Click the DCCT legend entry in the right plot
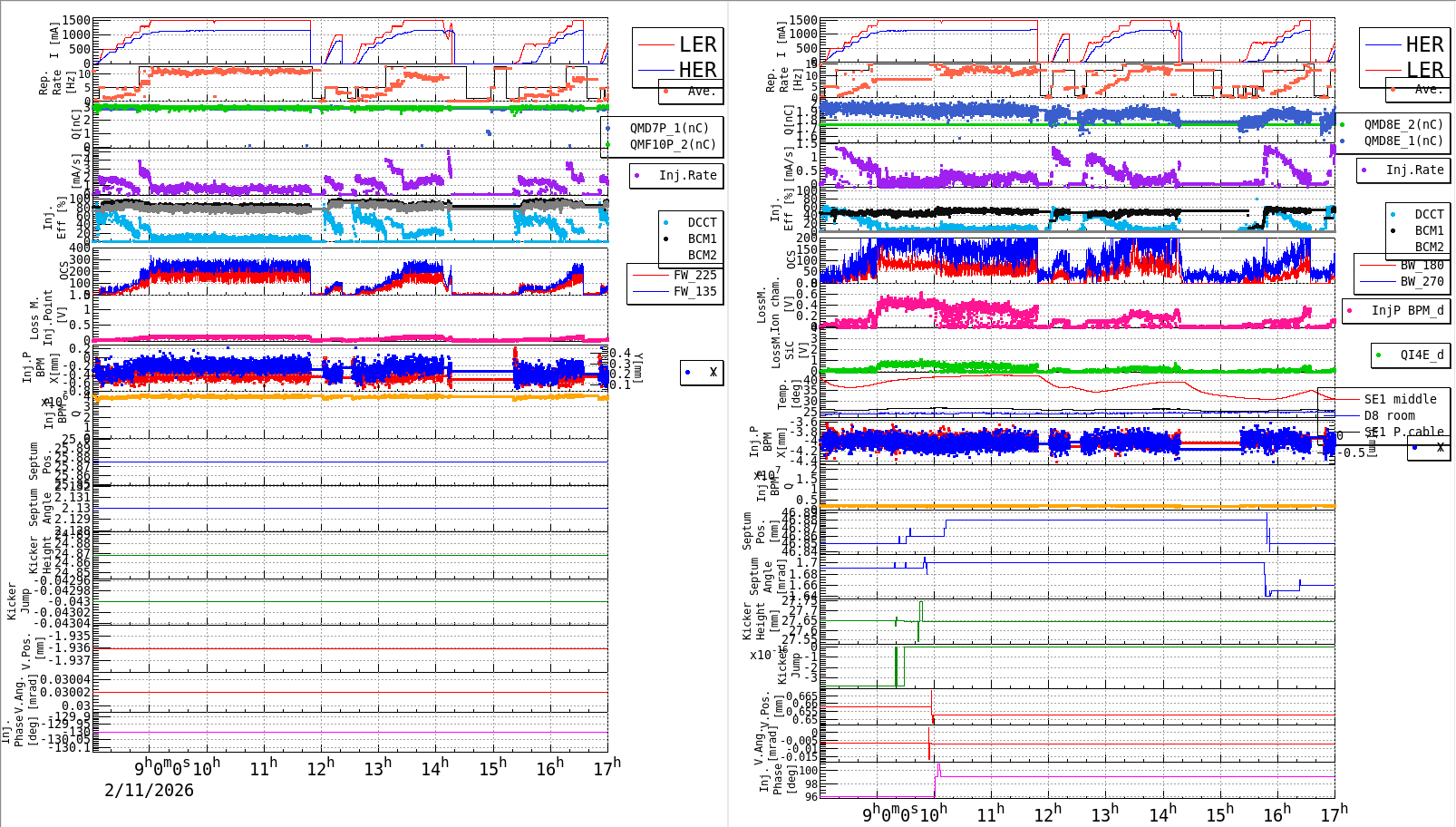Image resolution: width=1456 pixels, height=827 pixels. point(1429,214)
